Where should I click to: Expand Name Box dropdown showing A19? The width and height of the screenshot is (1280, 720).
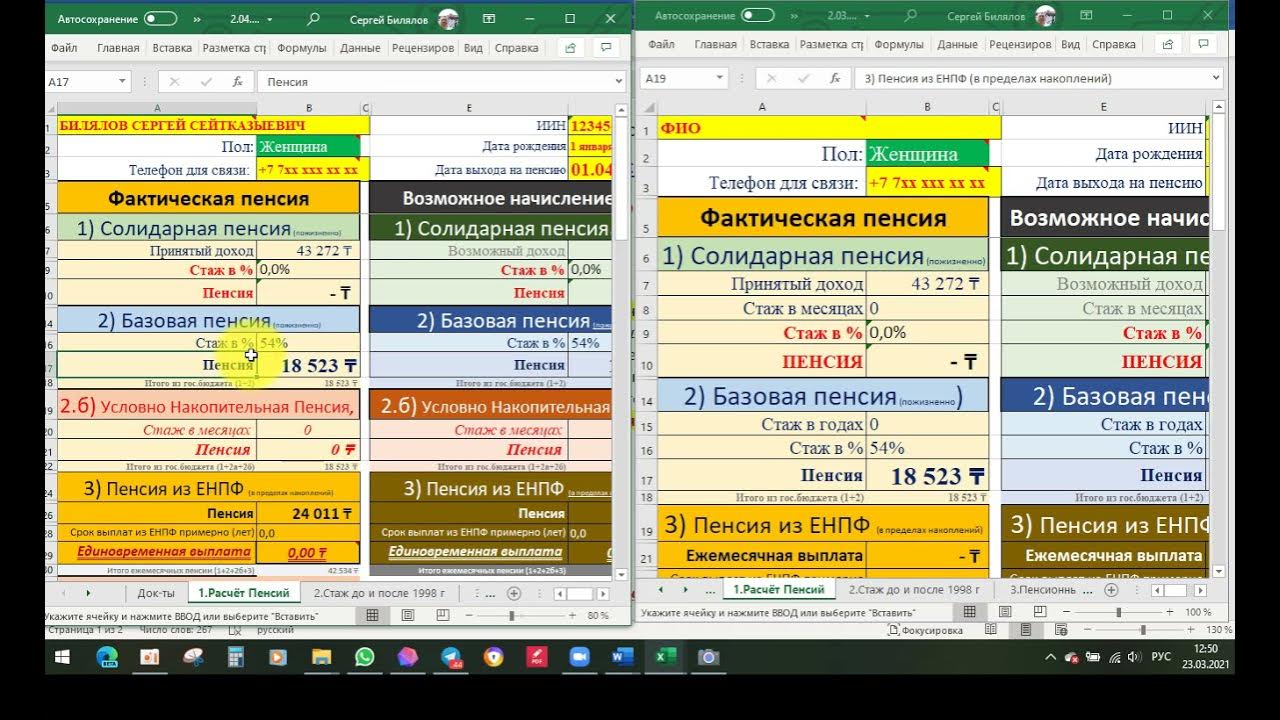point(720,78)
